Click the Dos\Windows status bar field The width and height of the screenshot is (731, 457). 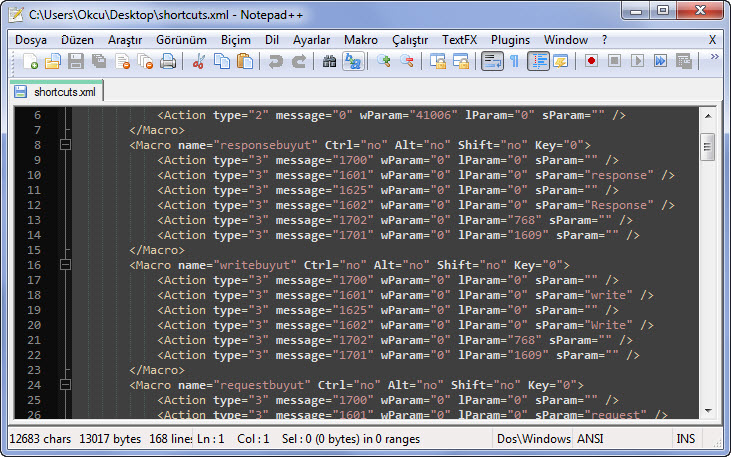coord(533,439)
